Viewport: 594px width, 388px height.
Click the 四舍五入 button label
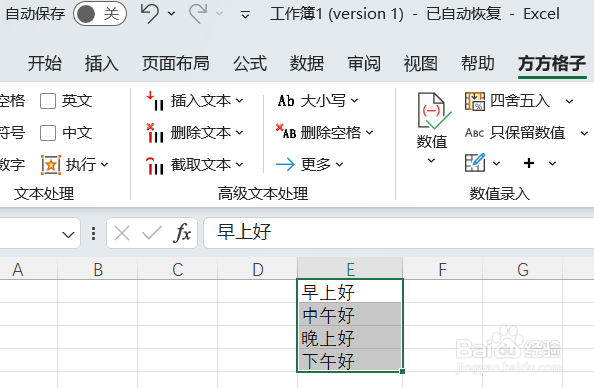pyautogui.click(x=520, y=101)
